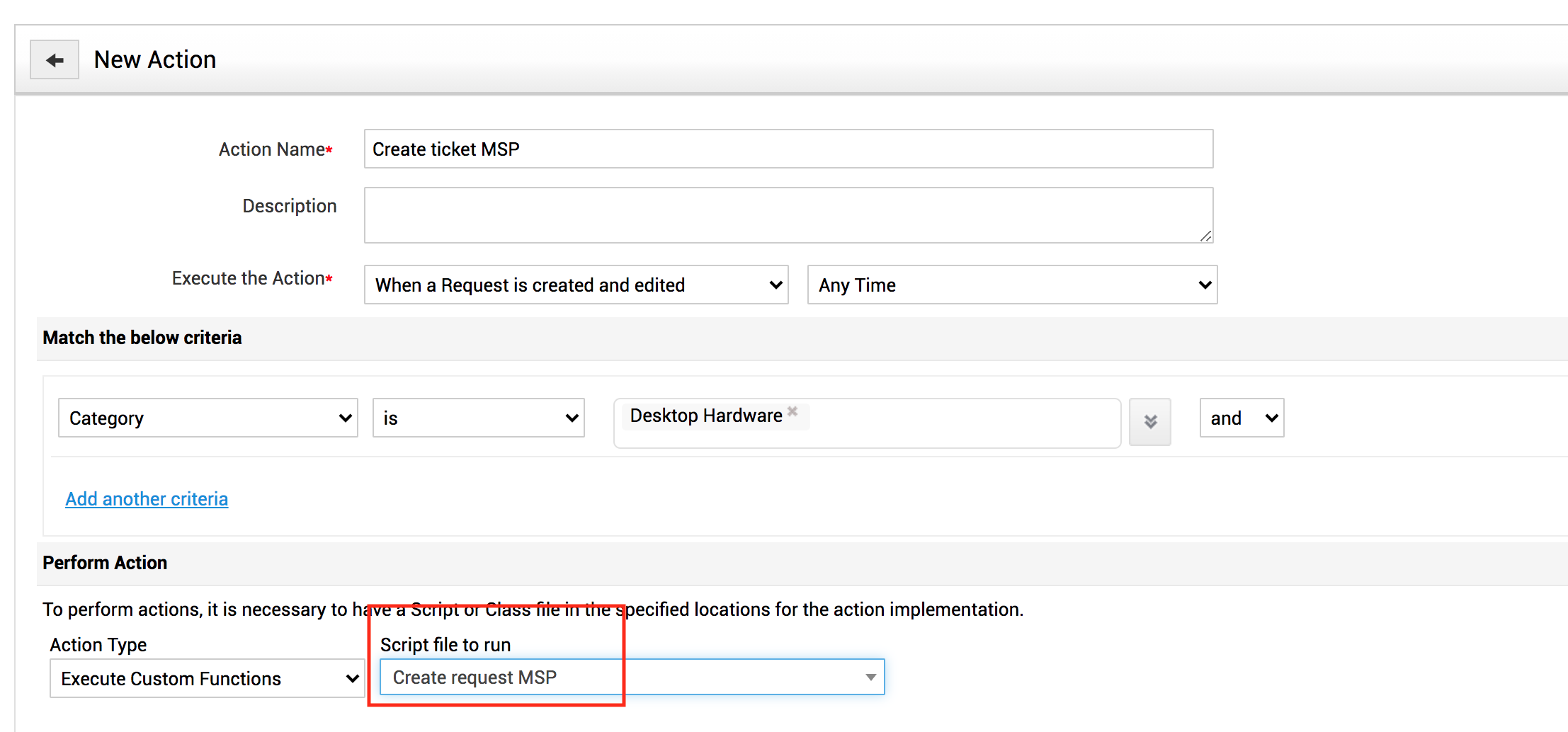Click the Action Name label
1568x732 pixels.
(x=272, y=150)
